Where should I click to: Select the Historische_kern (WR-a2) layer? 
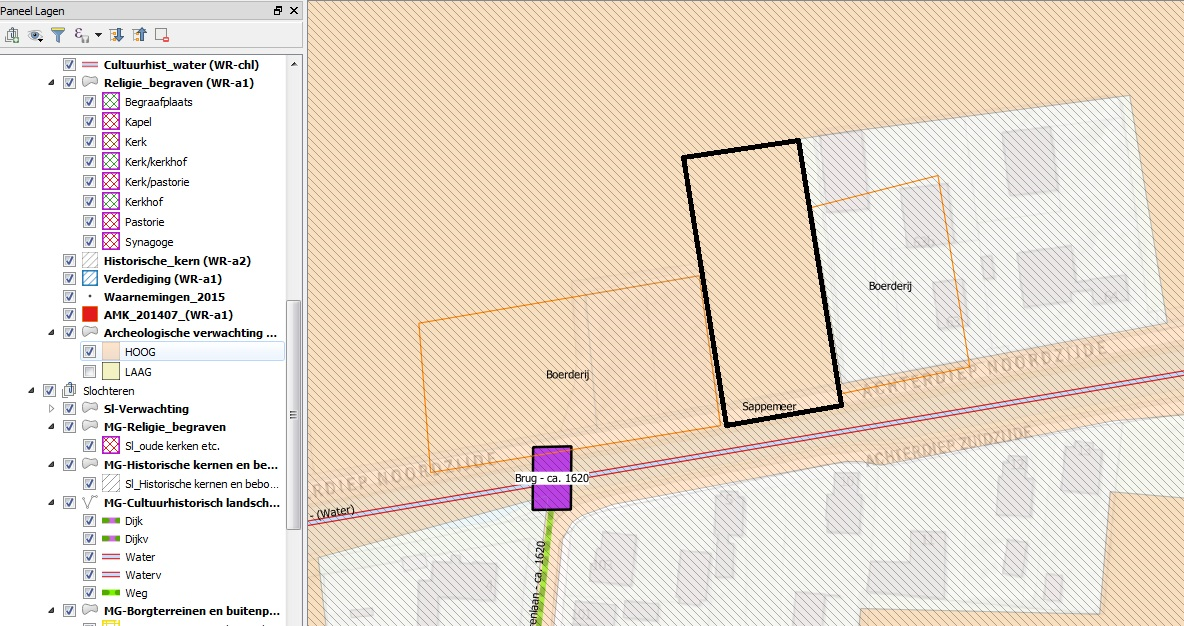point(176,260)
